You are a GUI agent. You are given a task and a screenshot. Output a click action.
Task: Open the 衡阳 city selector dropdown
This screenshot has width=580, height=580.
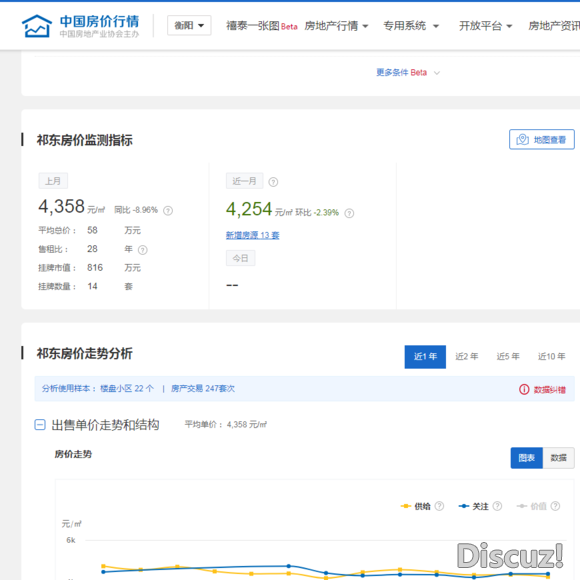tap(189, 26)
